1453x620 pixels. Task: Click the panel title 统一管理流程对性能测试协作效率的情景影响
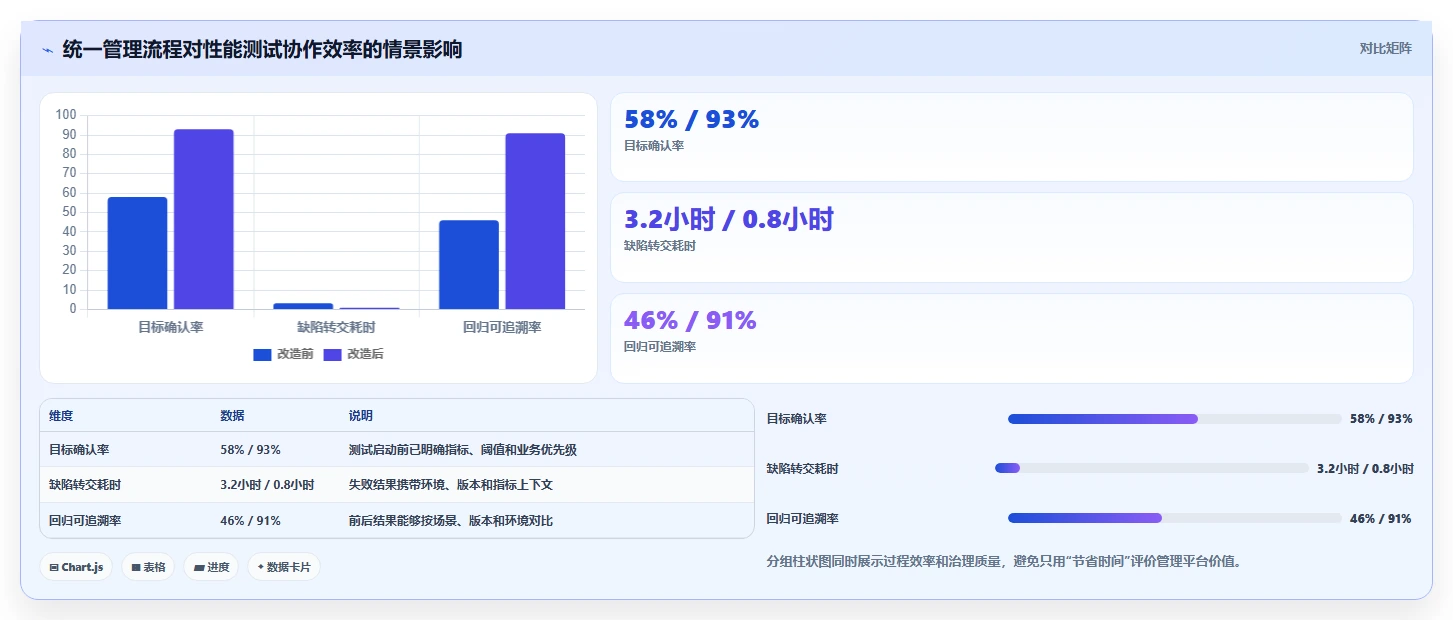tap(262, 49)
